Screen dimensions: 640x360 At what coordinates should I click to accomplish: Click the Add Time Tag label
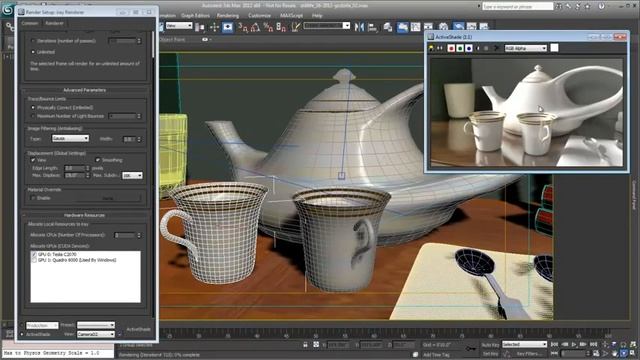pyautogui.click(x=436, y=355)
